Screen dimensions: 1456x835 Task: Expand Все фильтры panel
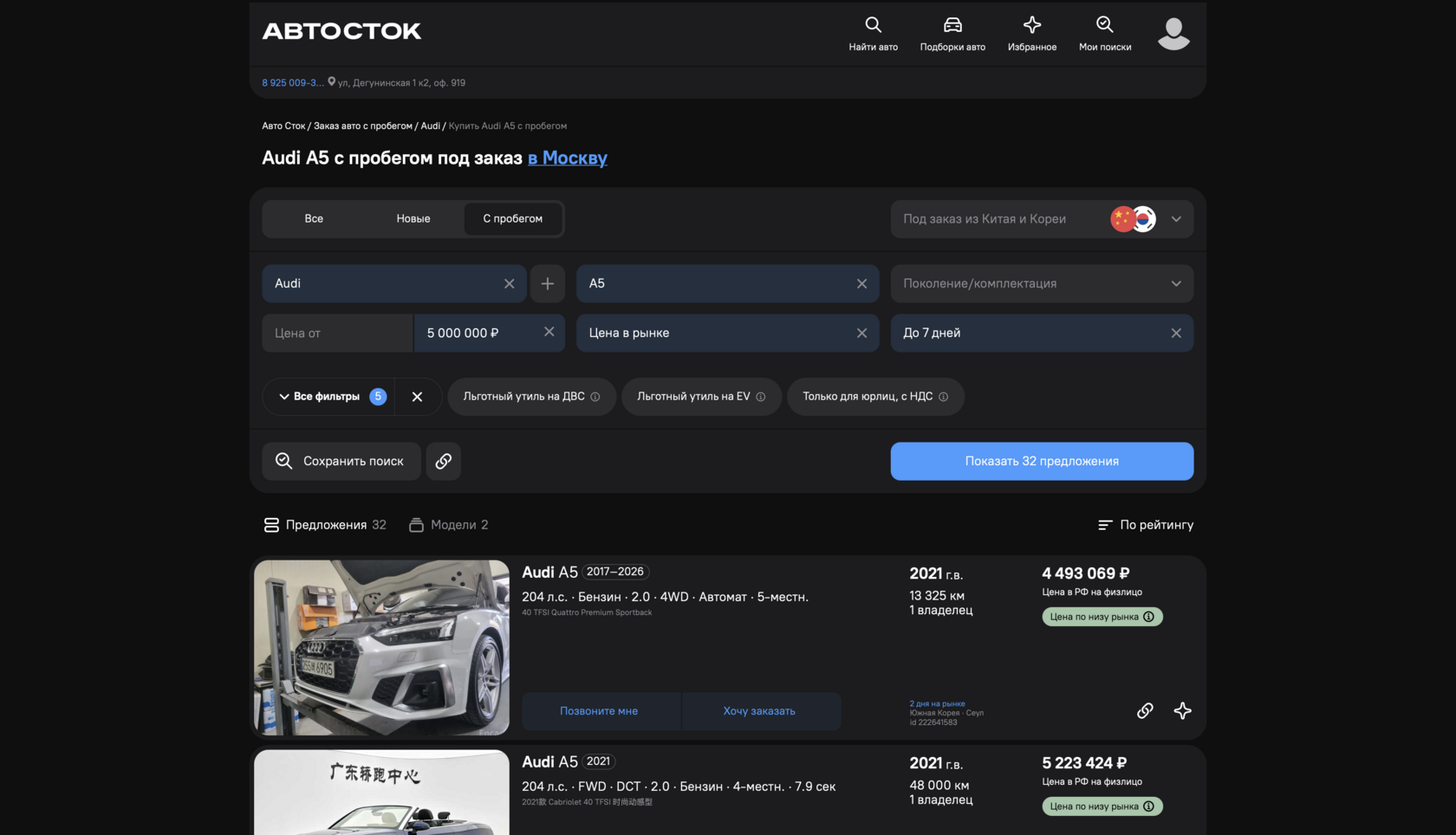[x=328, y=397]
